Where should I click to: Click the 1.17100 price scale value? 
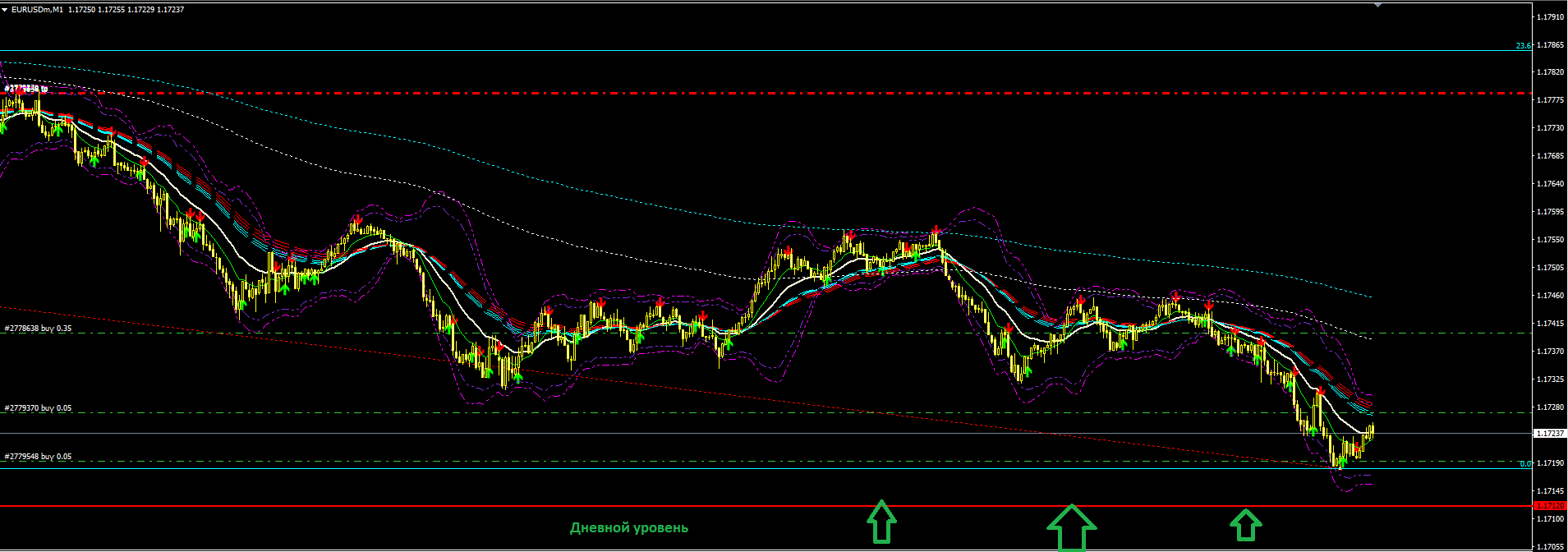1550,519
